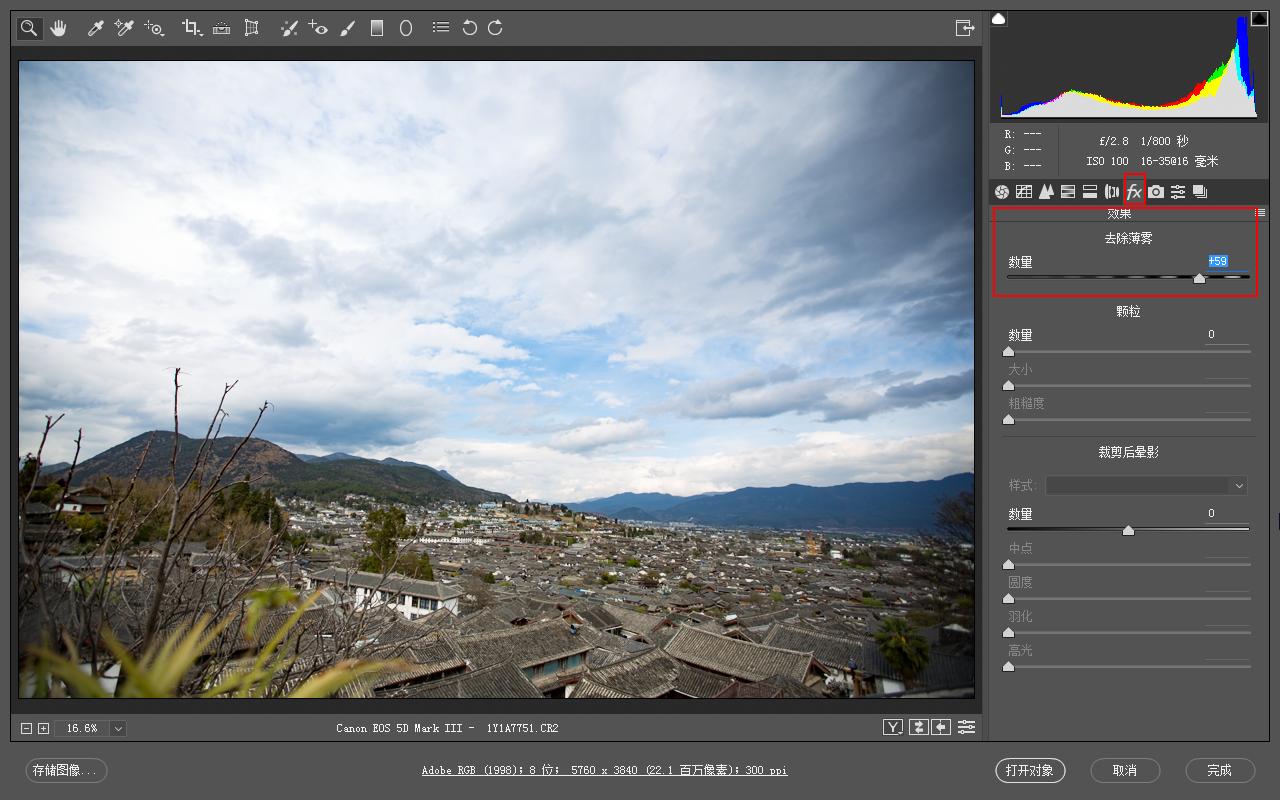The image size is (1280, 800).
Task: Open the 效果 panel flyout menu
Action: 1260,213
